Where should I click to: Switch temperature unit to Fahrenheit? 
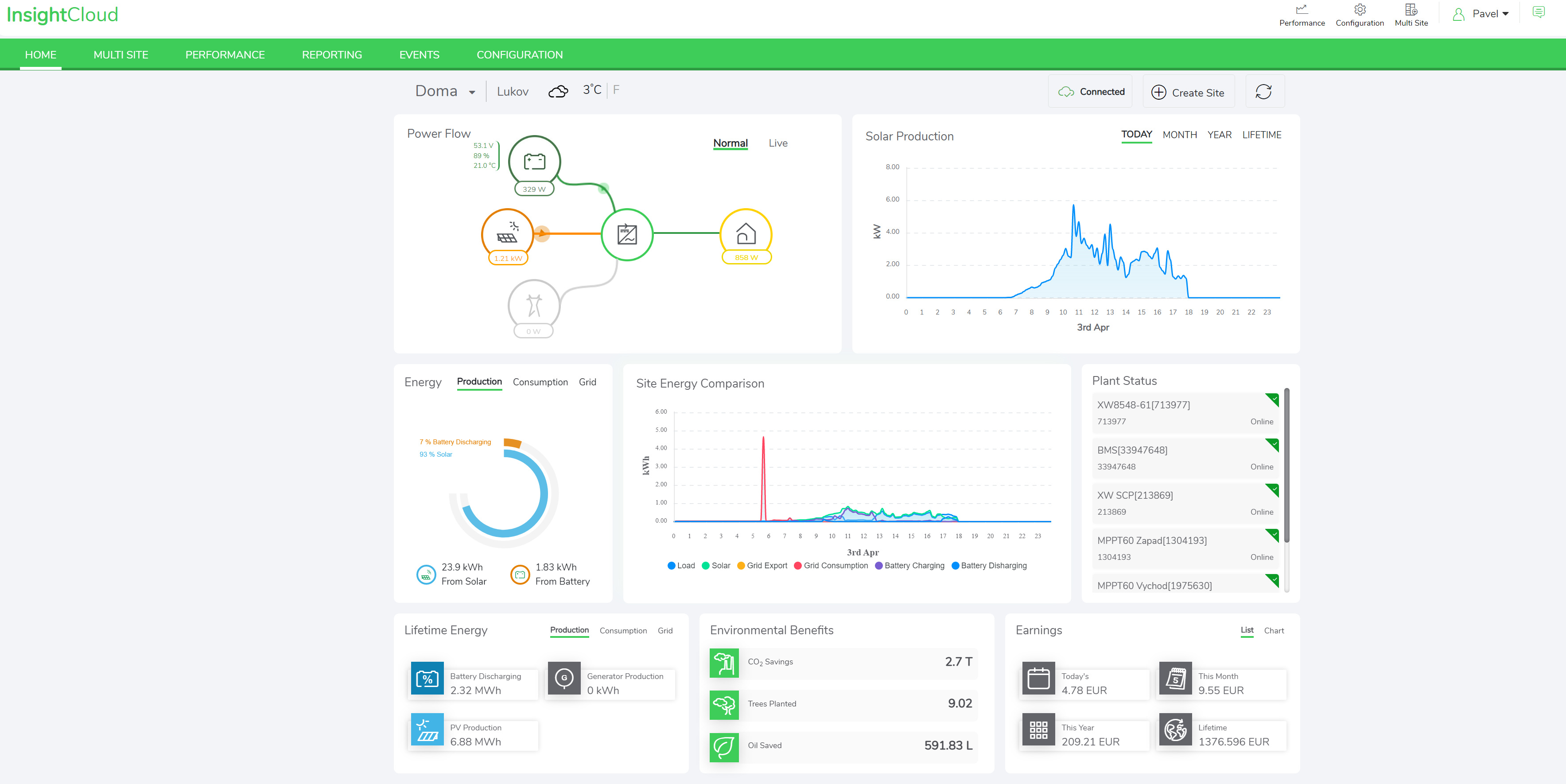[616, 90]
